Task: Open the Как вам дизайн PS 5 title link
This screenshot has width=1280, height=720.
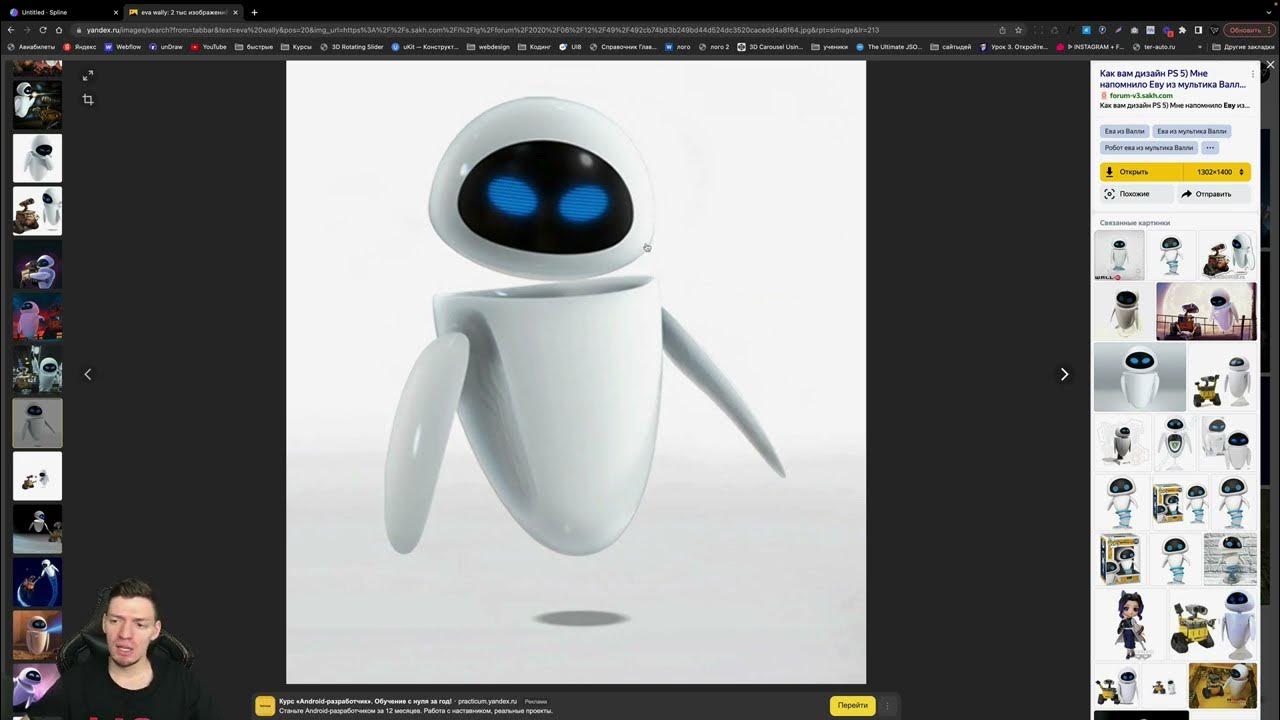Action: (1173, 79)
